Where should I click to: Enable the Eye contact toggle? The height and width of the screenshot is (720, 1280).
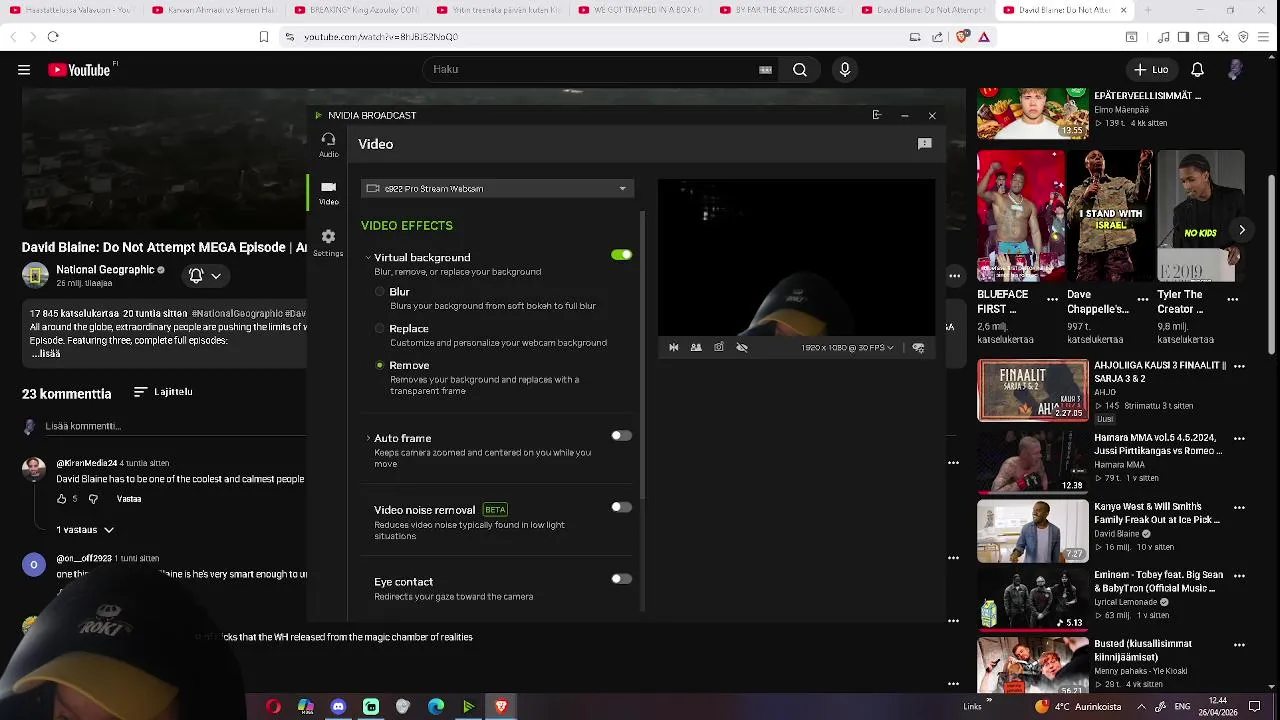[x=622, y=579]
